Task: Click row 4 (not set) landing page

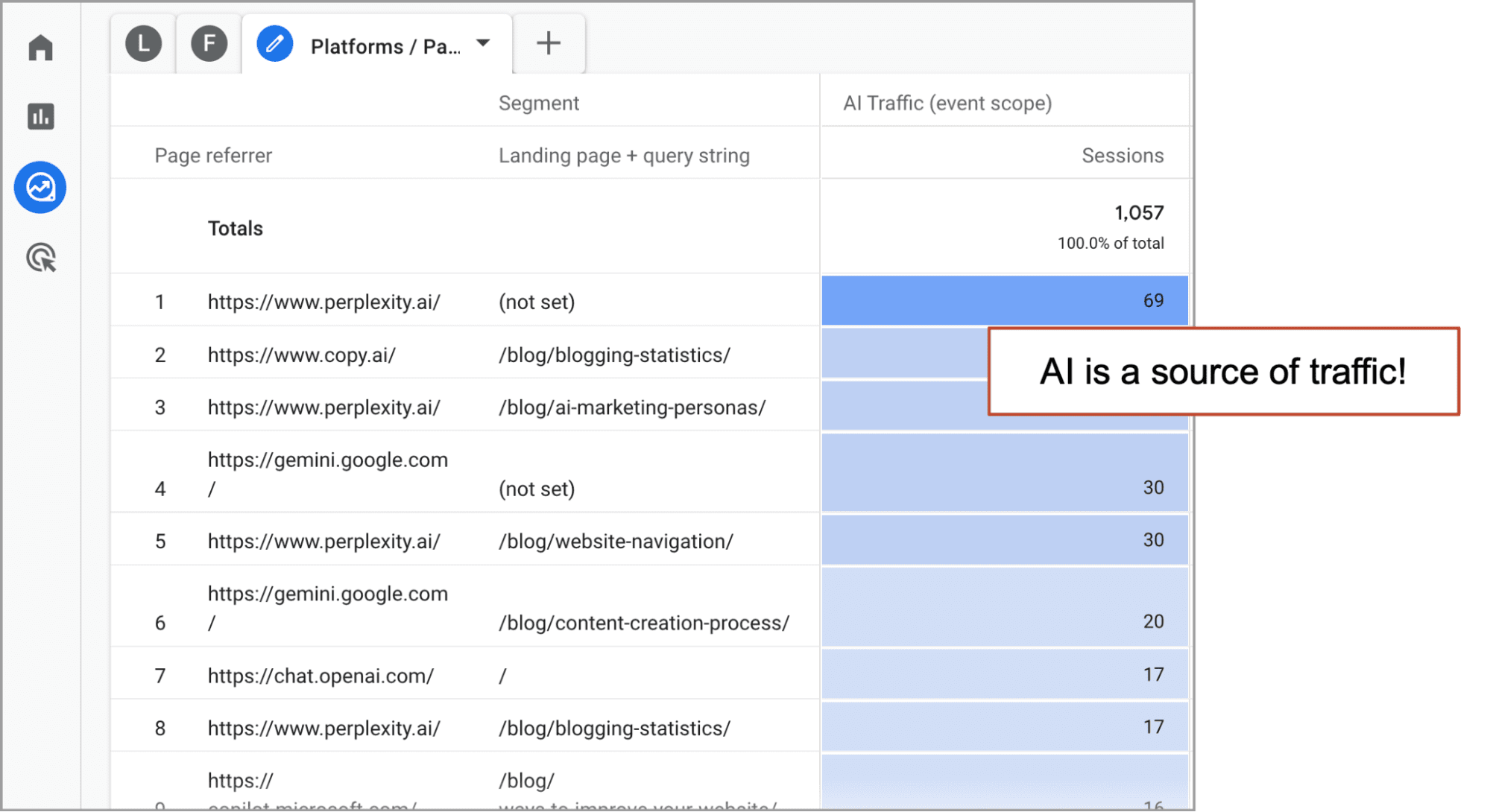Action: point(537,489)
